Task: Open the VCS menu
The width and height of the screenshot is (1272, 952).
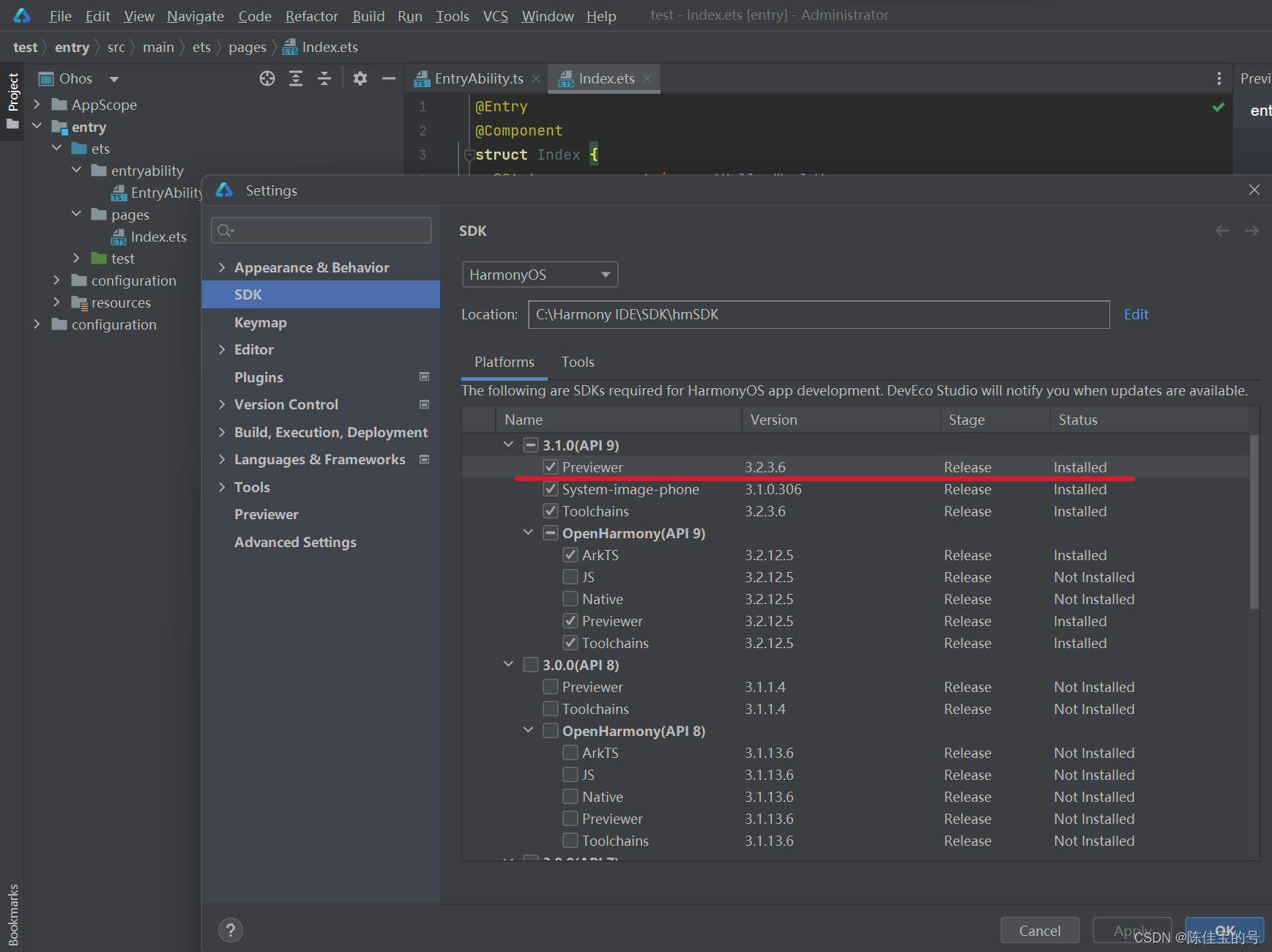Action: tap(496, 16)
